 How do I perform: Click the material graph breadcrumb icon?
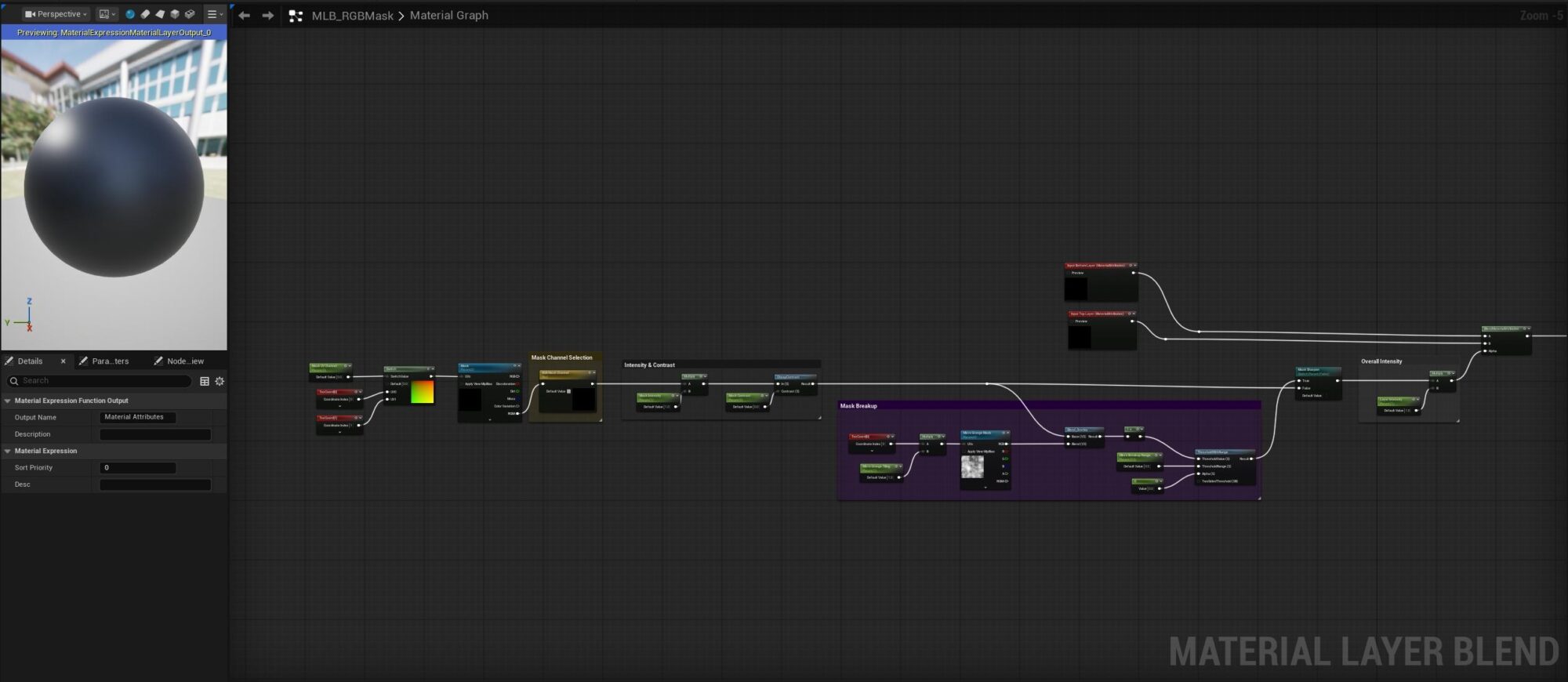click(296, 16)
